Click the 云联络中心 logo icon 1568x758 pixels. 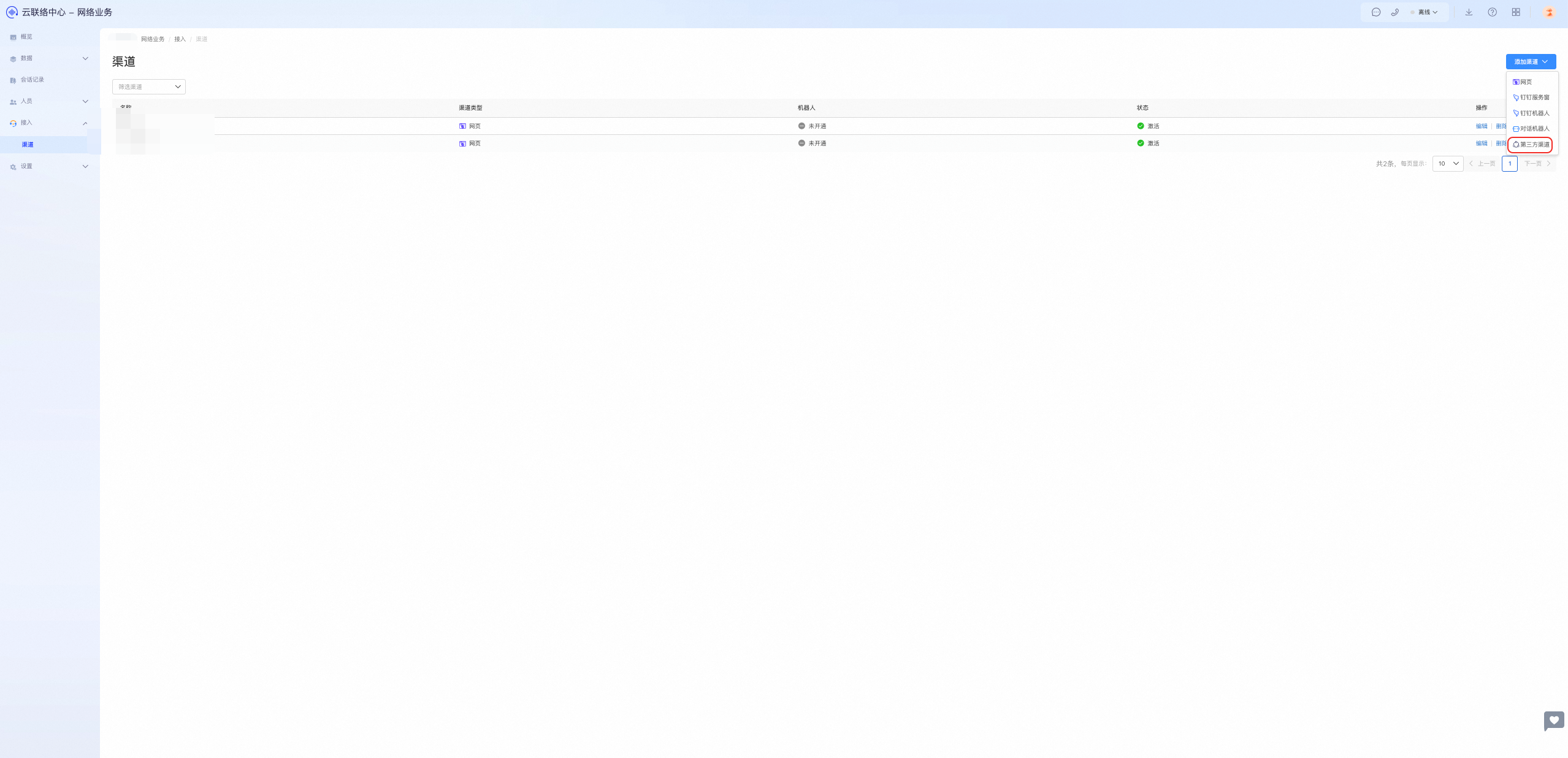point(11,12)
